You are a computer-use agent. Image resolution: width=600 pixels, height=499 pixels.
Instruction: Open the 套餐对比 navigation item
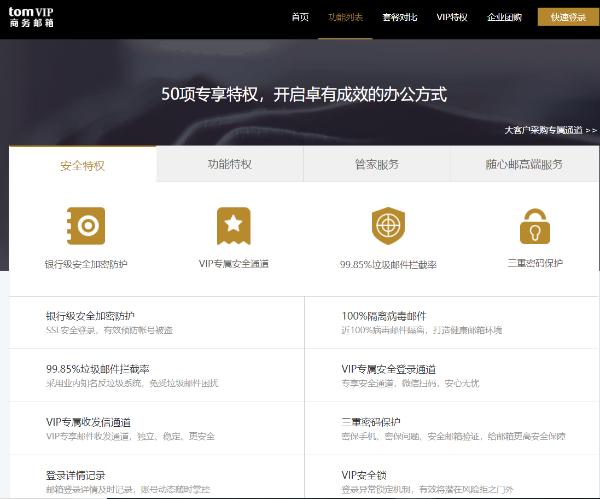[399, 17]
